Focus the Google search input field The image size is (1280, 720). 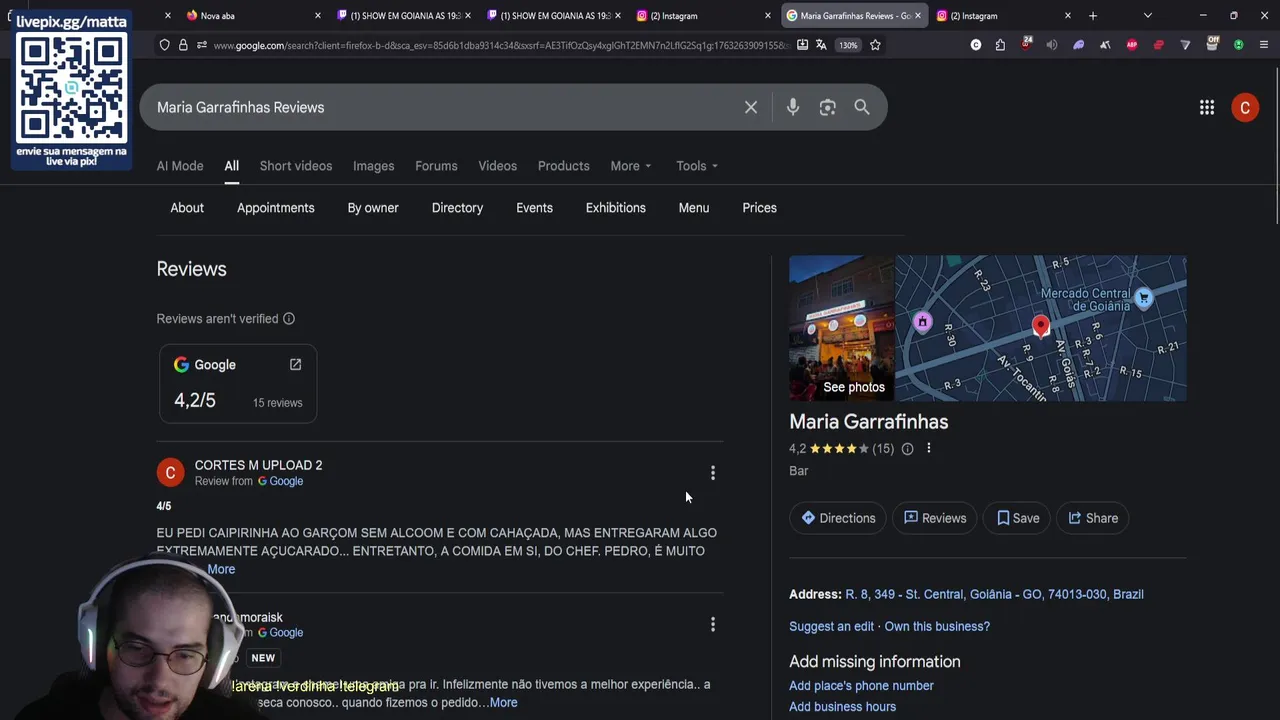tap(440, 107)
